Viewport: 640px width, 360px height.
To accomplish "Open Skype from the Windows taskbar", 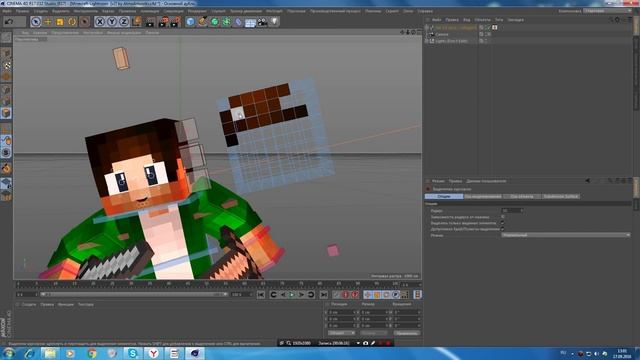I will (133, 353).
